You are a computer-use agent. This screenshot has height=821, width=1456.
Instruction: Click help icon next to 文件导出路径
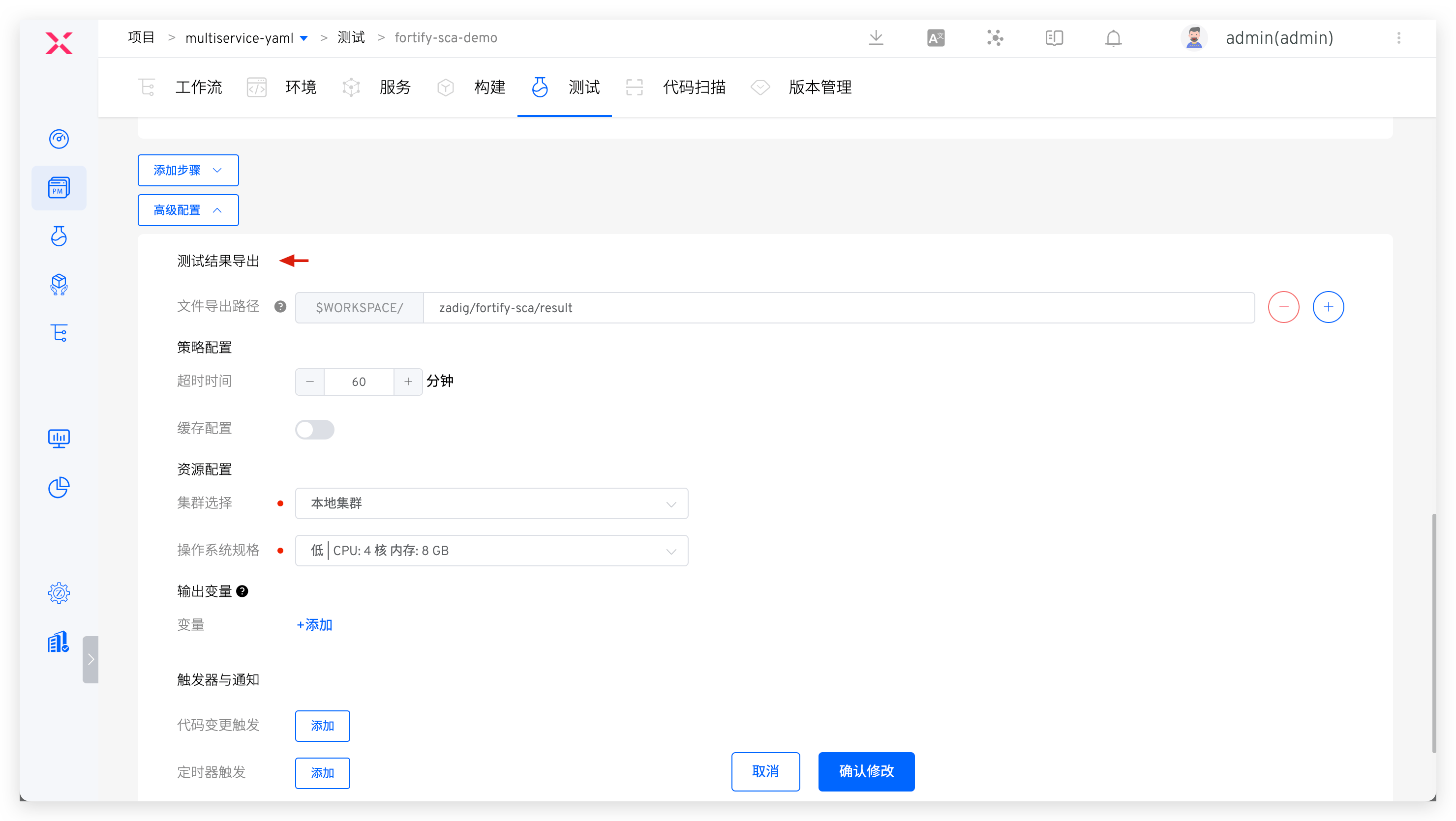280,307
